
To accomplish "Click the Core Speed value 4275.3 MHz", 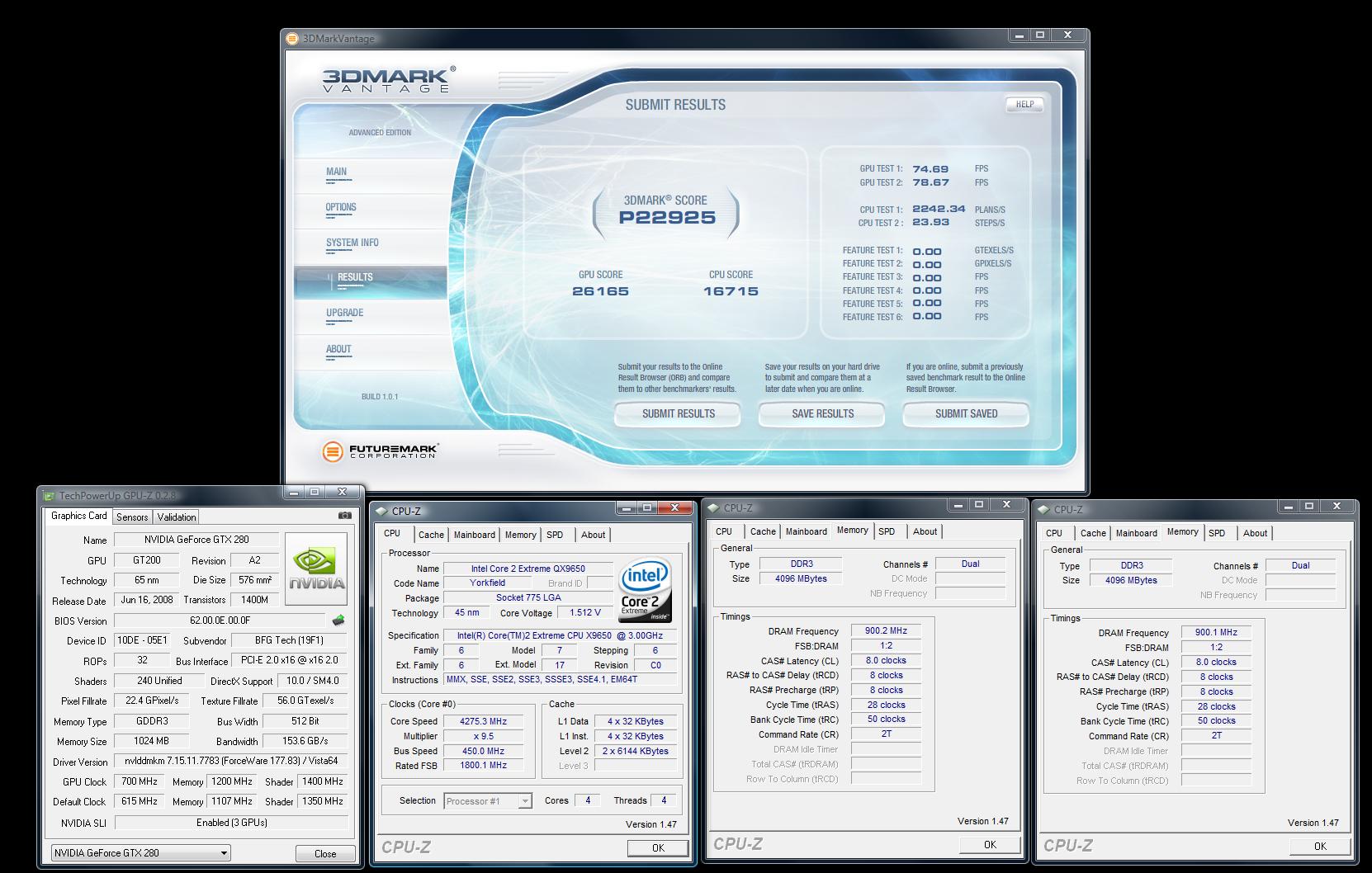I will click(x=484, y=721).
